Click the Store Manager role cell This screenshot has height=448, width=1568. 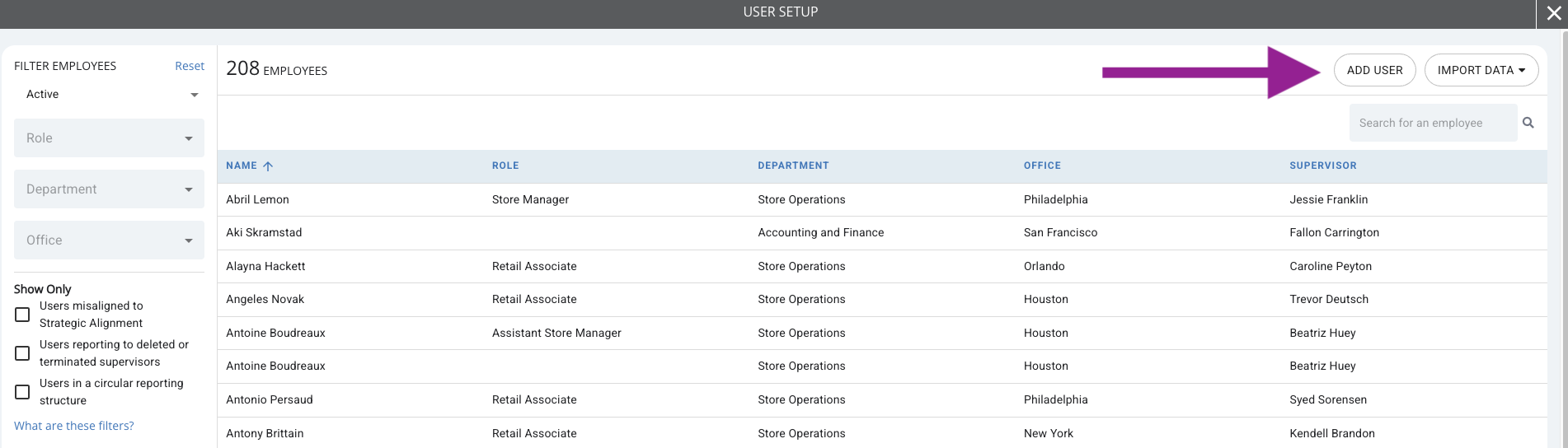[x=530, y=199]
